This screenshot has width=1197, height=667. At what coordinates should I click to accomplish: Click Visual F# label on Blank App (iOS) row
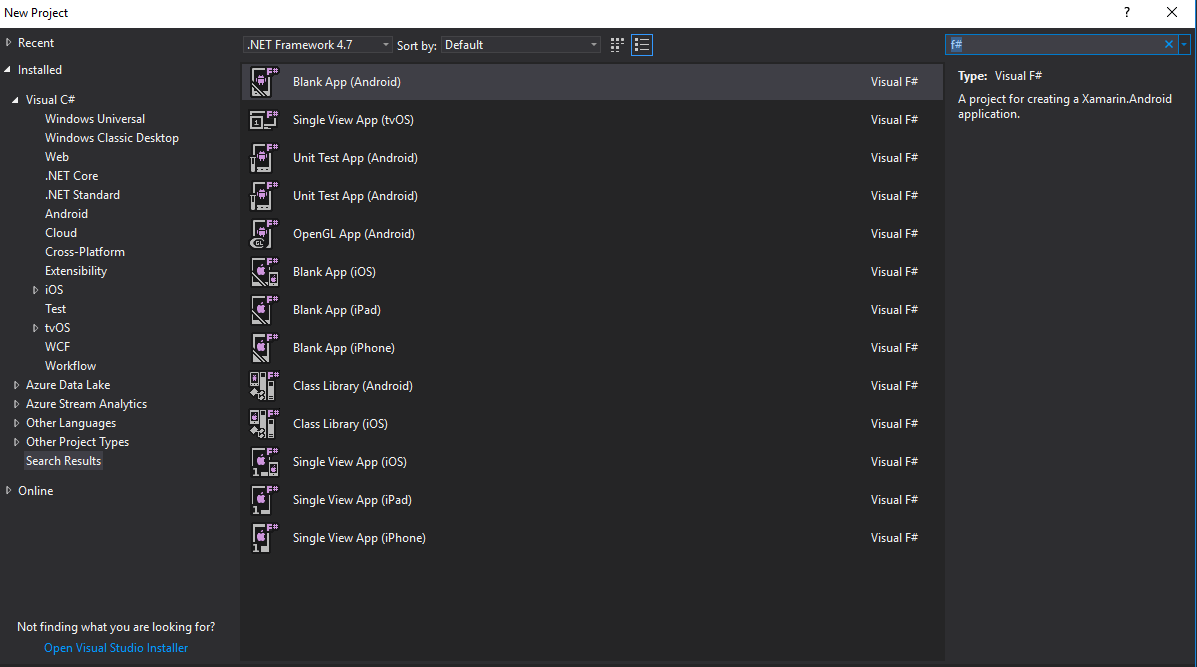pos(894,272)
